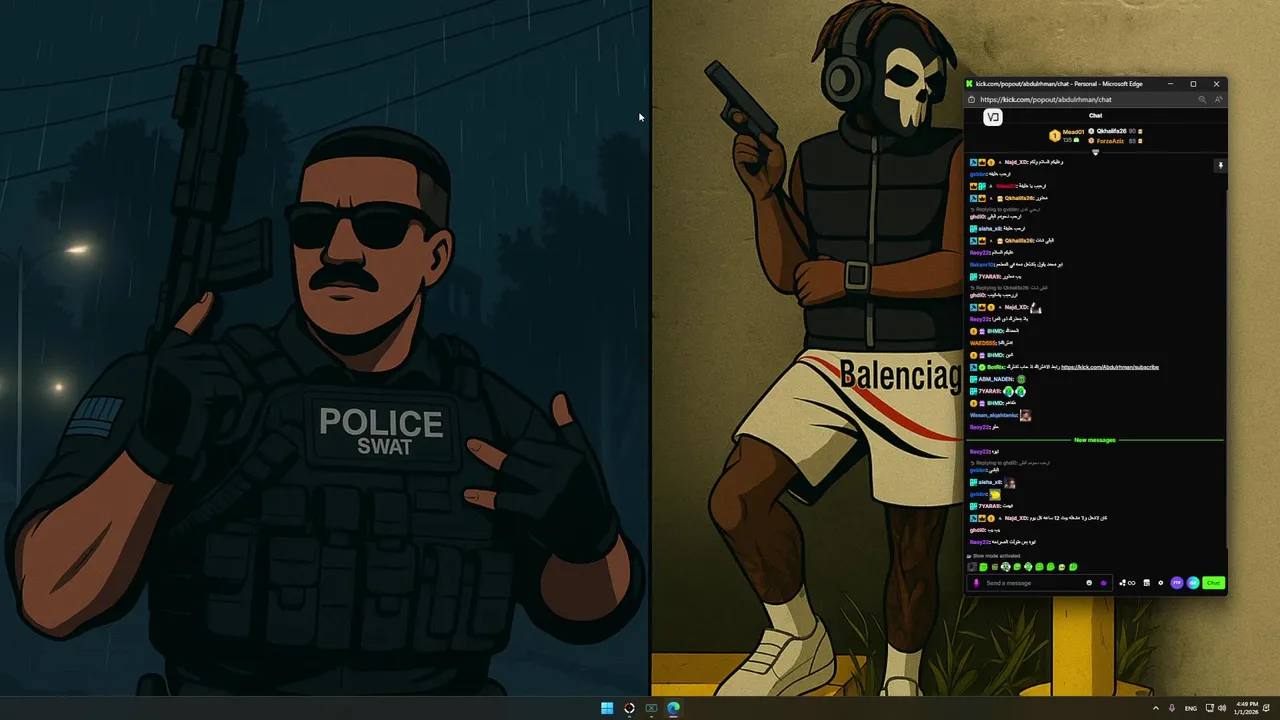Select the first quick emote in the emote row

972,567
